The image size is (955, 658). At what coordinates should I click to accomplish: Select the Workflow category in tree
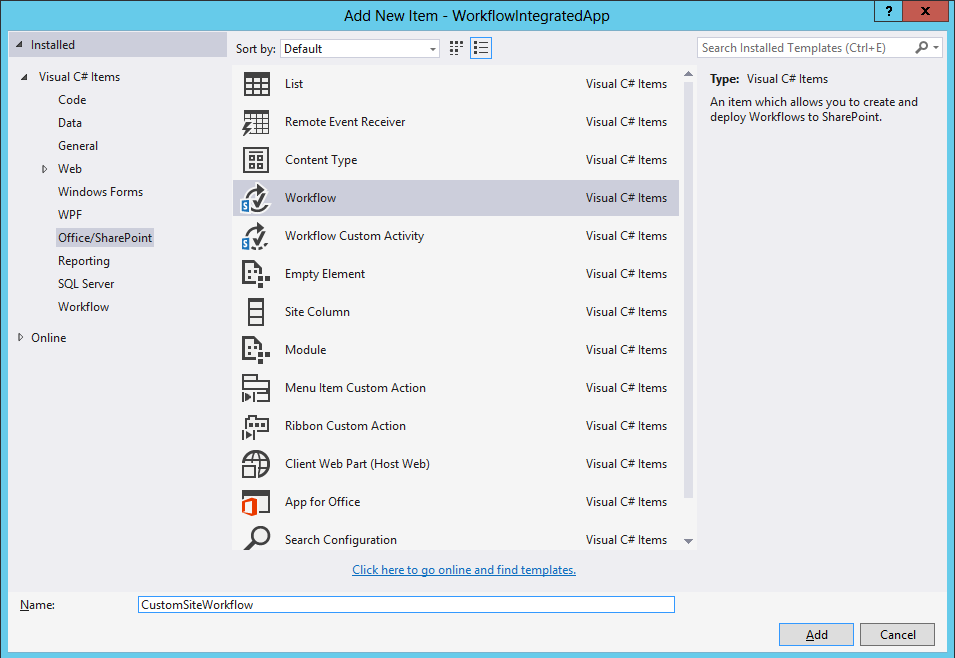click(83, 307)
